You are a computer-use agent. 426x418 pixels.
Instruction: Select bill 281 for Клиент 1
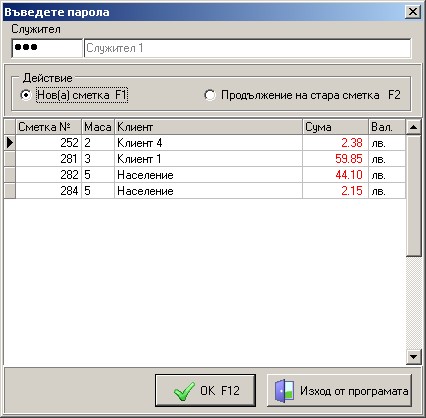211,159
